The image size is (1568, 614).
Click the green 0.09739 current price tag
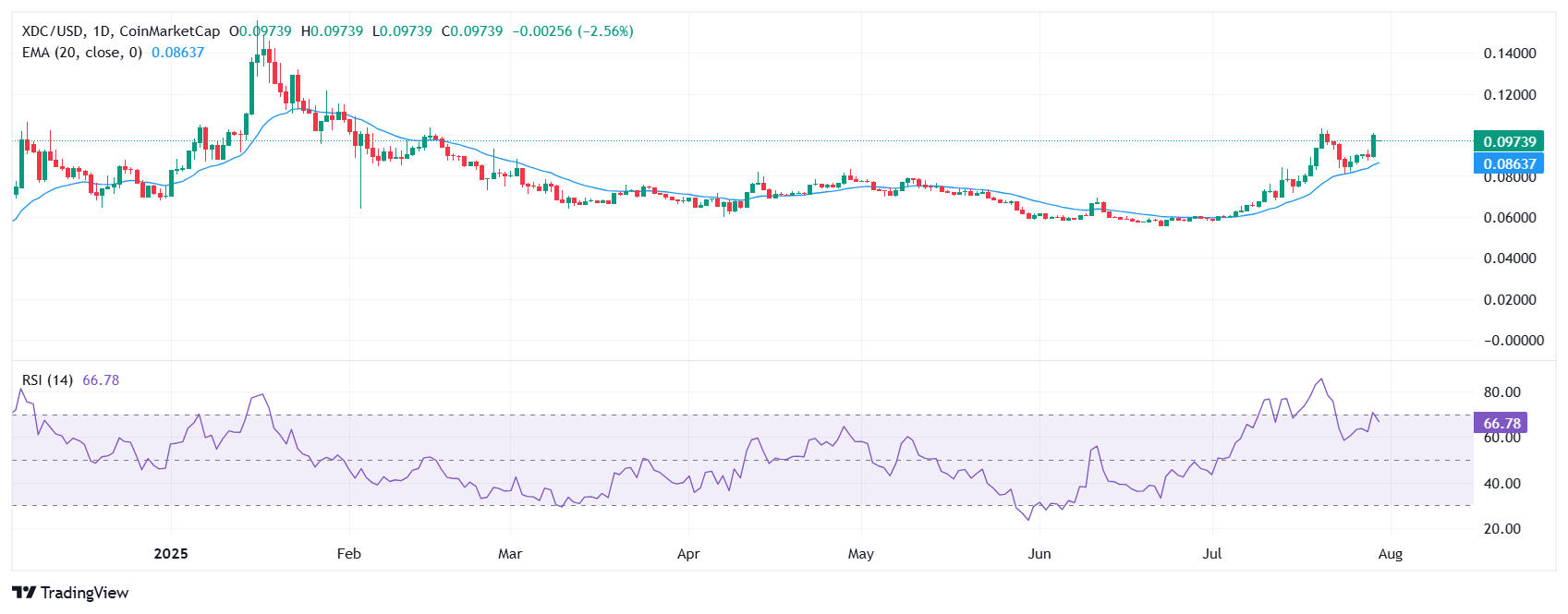[1509, 141]
